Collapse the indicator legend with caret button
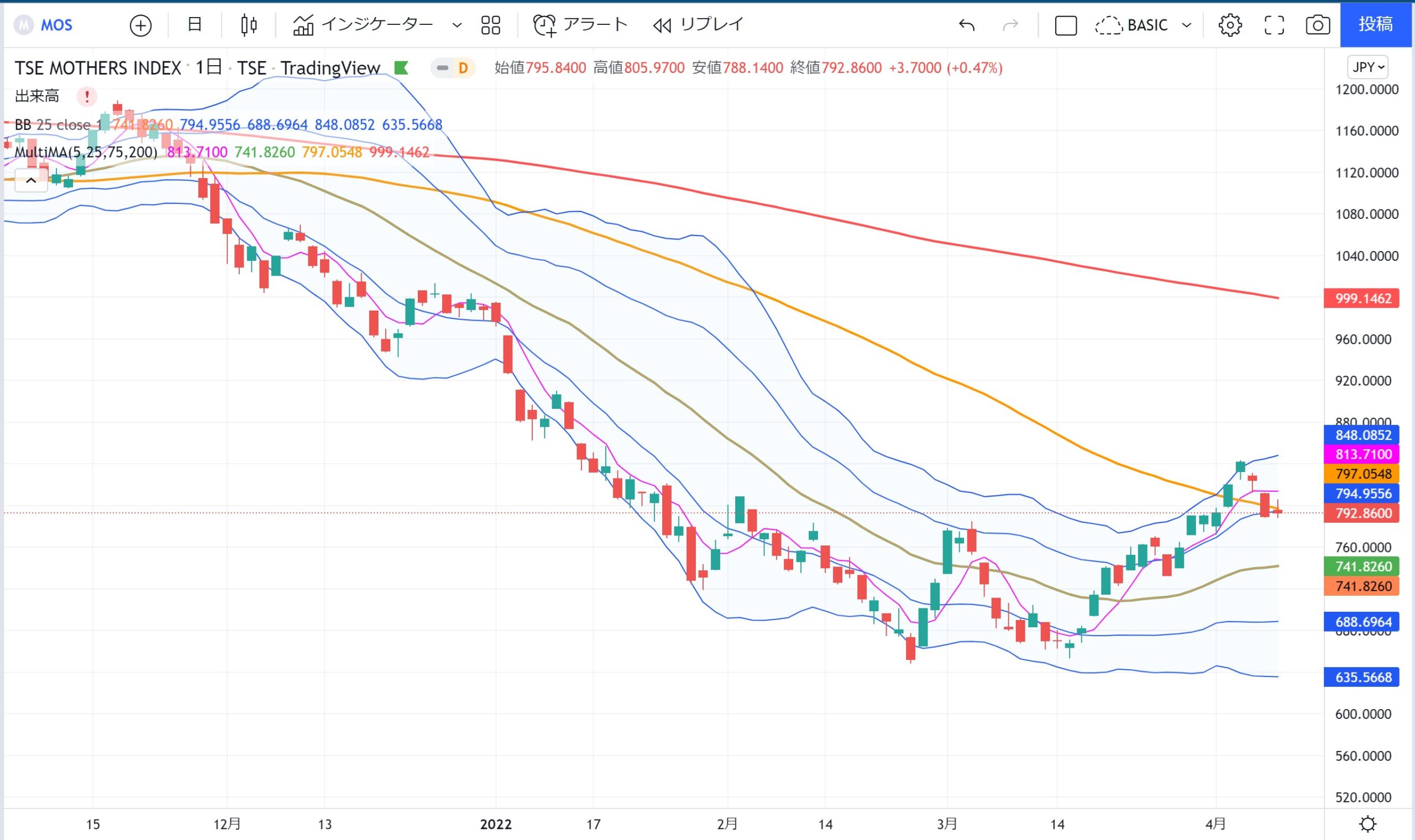 [x=31, y=181]
